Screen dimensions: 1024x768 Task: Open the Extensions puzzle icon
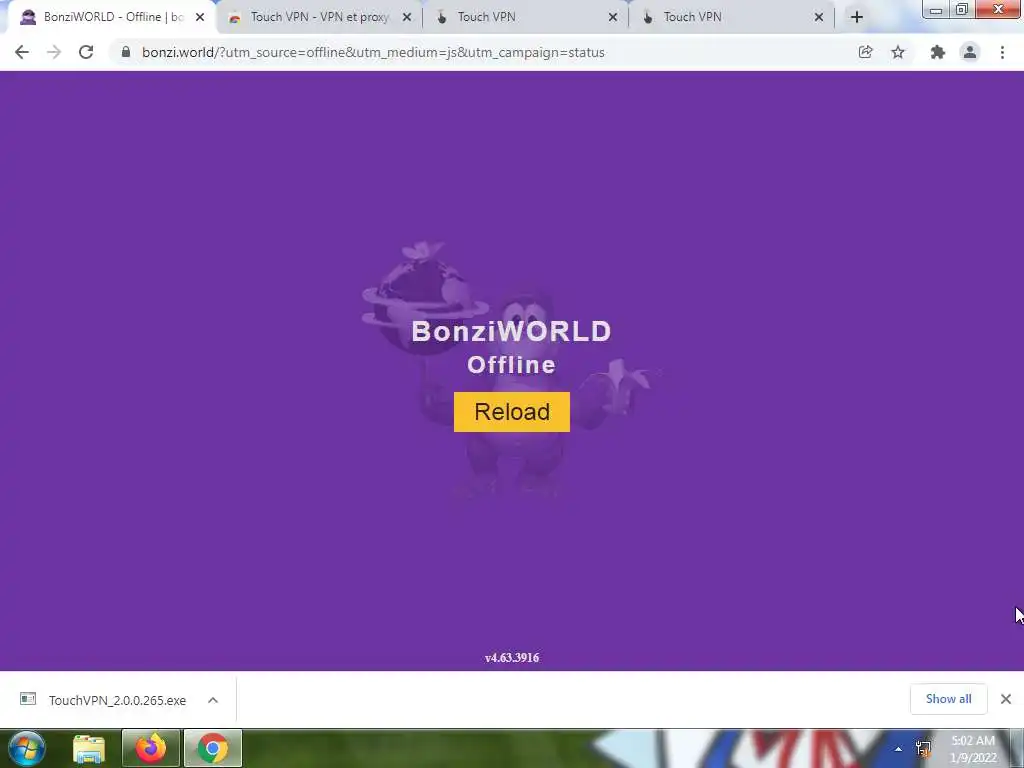[938, 52]
